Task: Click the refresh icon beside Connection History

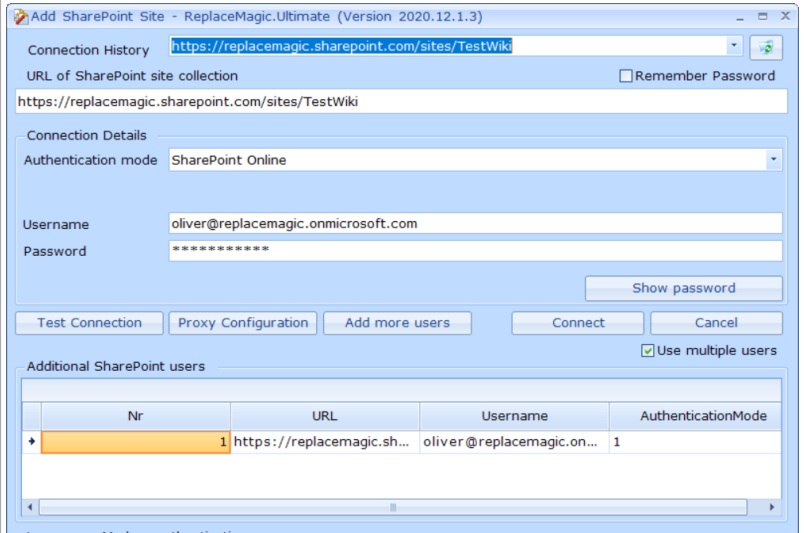Action: pyautogui.click(x=766, y=48)
